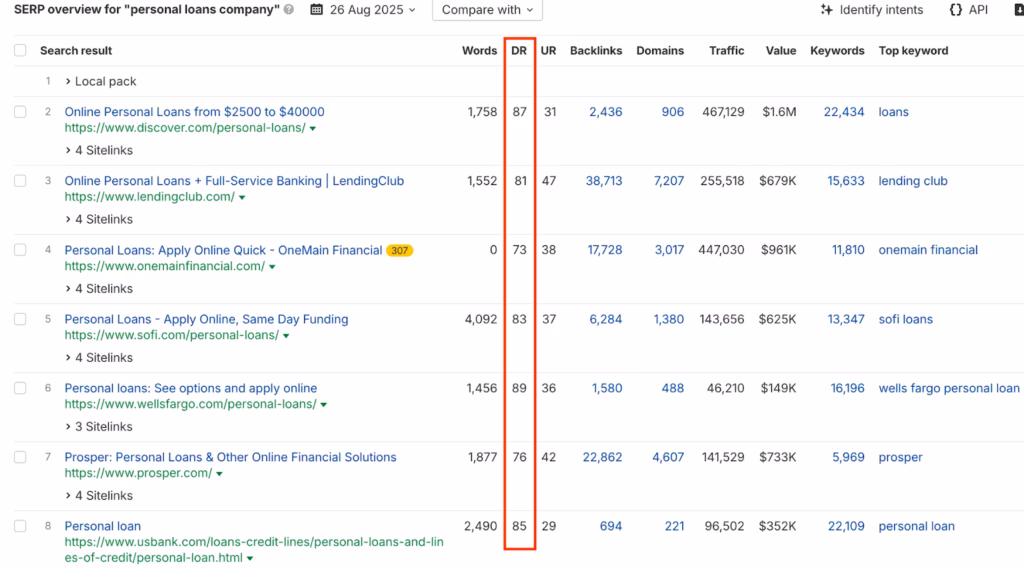Toggle the select-all checkbox in table header
This screenshot has height=570, width=1024.
point(20,50)
